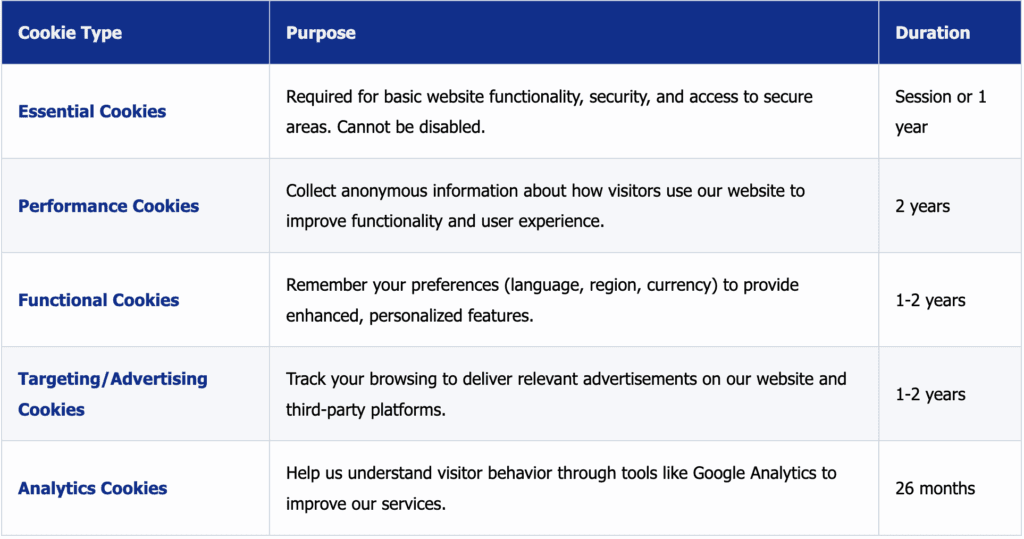
Task: Select the '2 years' duration cell
Action: 923,206
